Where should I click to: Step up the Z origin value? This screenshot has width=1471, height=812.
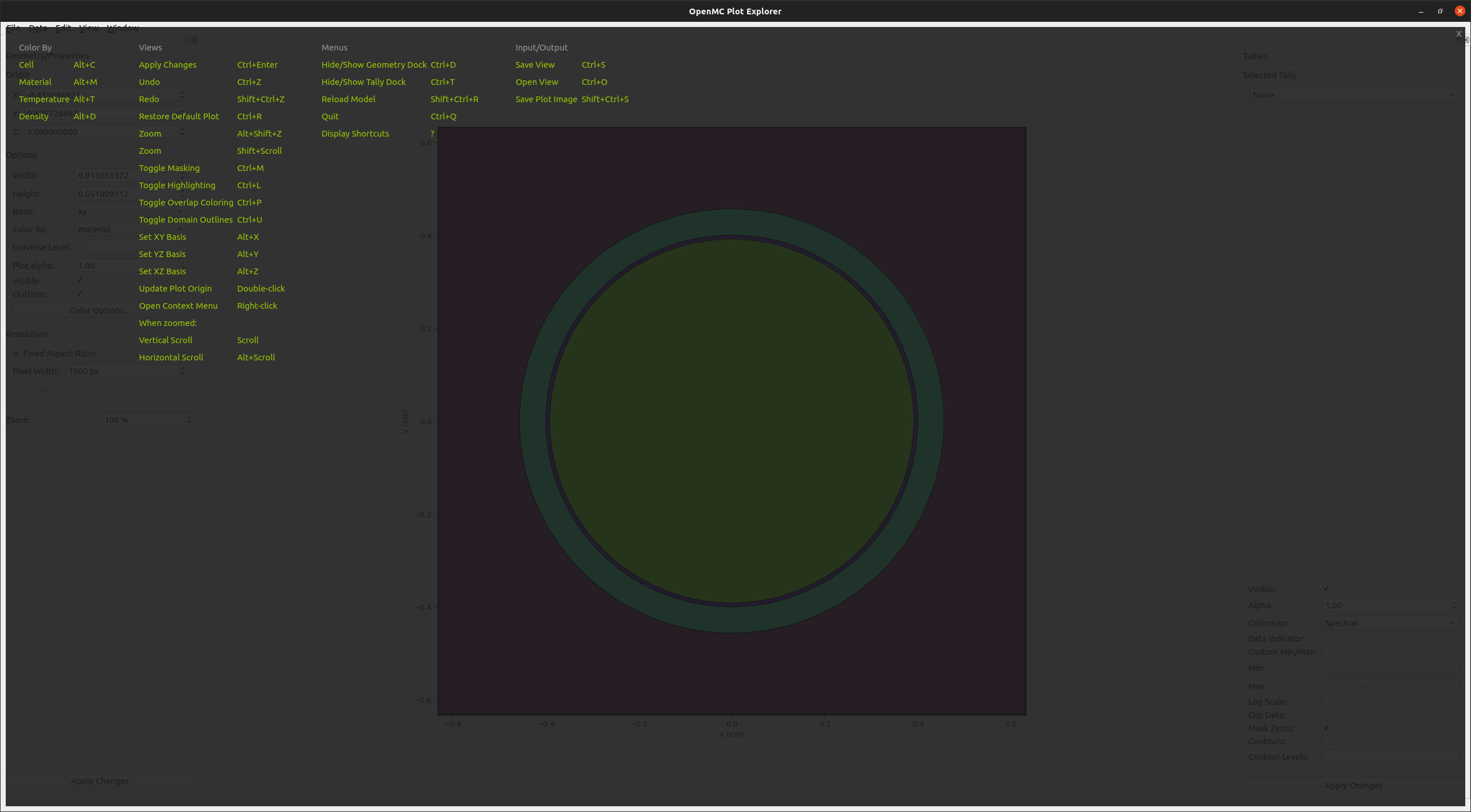coord(182,129)
